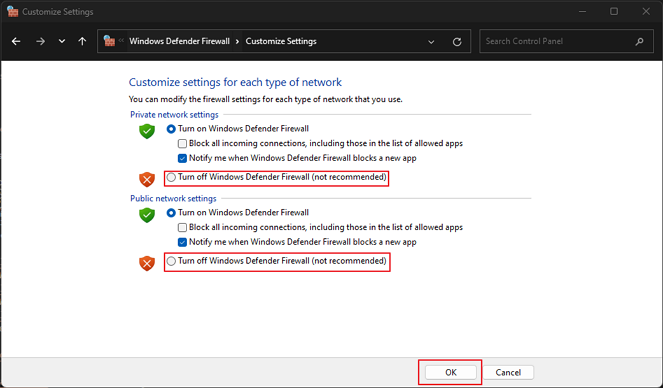Click the forward navigation arrow
663x388 pixels.
pyautogui.click(x=40, y=41)
